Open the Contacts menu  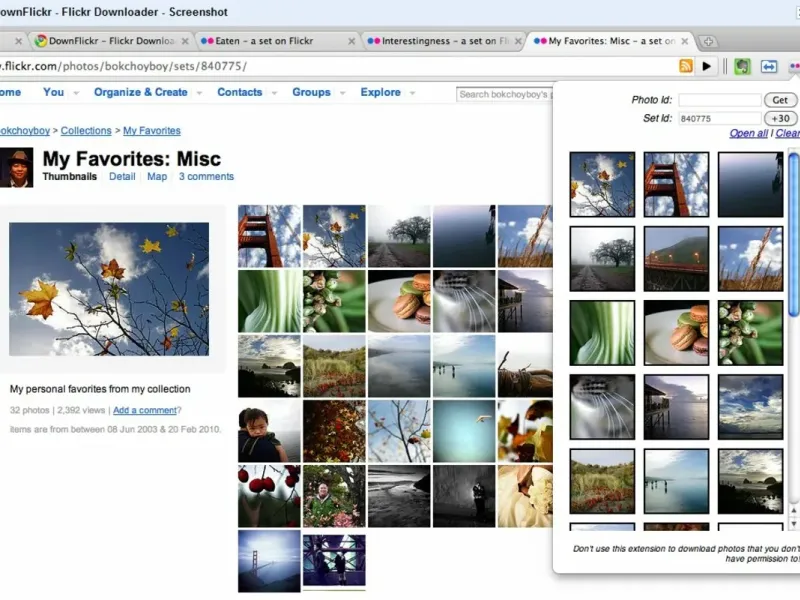click(x=240, y=92)
